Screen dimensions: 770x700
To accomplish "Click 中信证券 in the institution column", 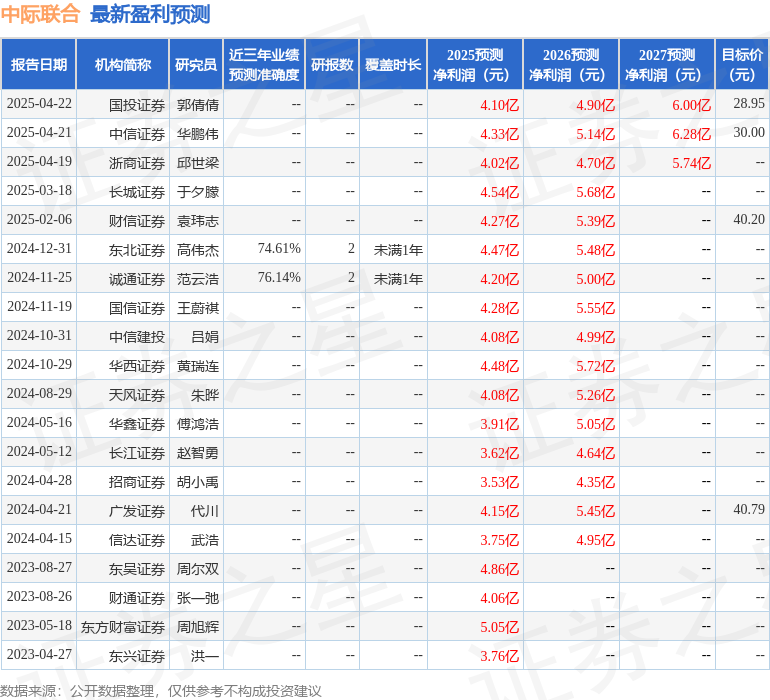I will pos(137,134).
